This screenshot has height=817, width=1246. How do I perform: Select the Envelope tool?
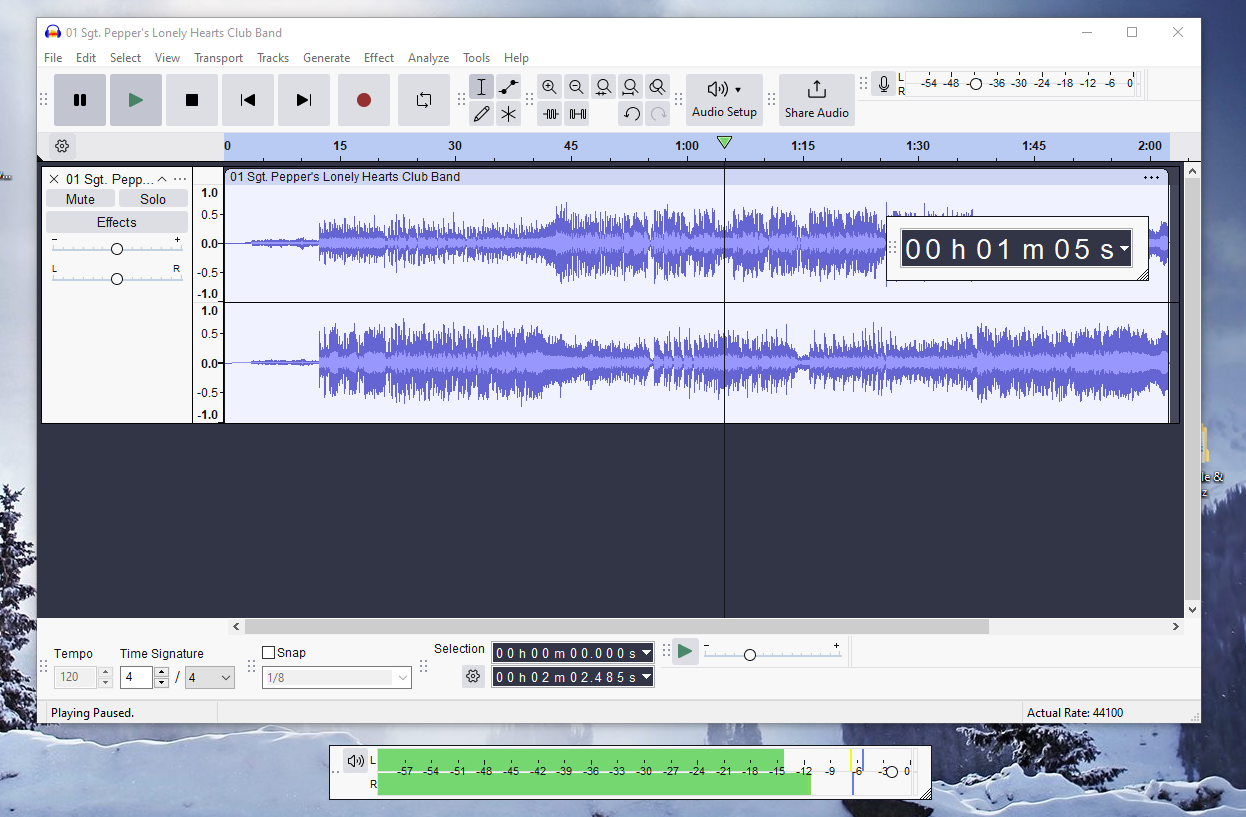tap(508, 87)
